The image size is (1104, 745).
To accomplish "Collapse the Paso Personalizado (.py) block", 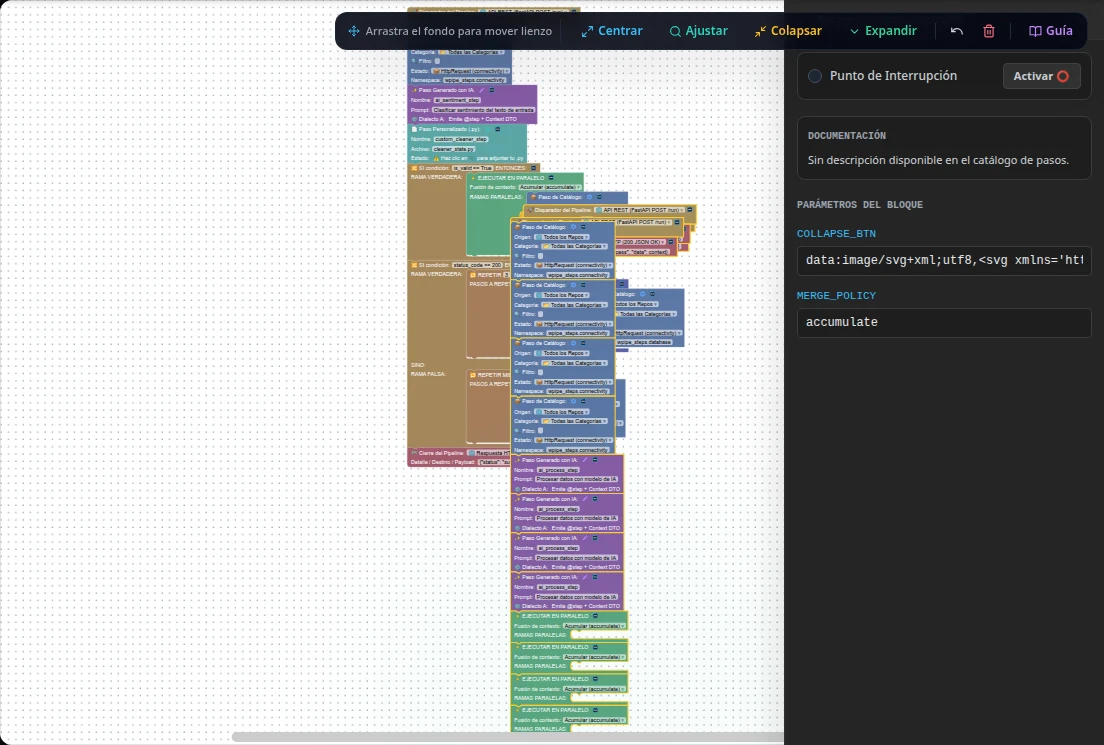I will click(x=498, y=129).
